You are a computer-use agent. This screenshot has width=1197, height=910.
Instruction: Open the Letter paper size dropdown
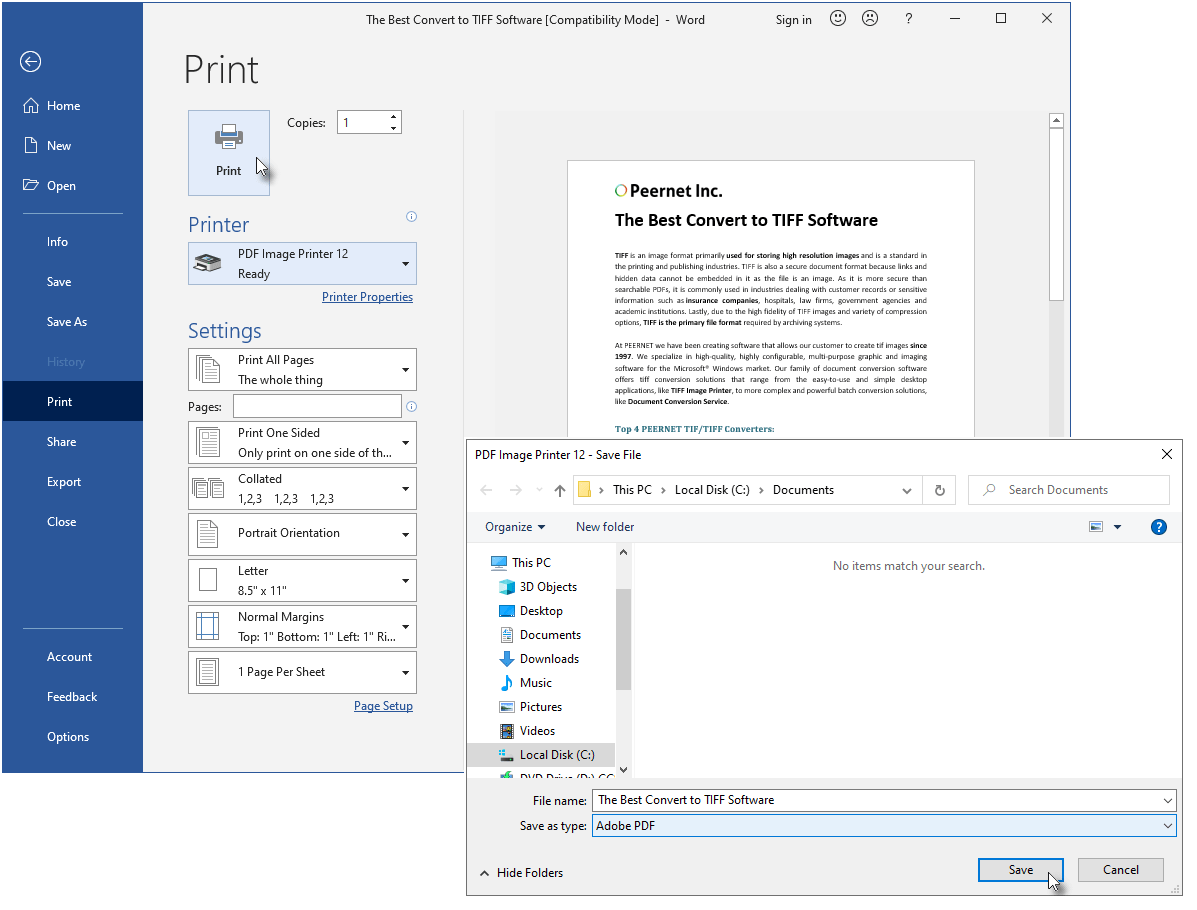pyautogui.click(x=405, y=580)
